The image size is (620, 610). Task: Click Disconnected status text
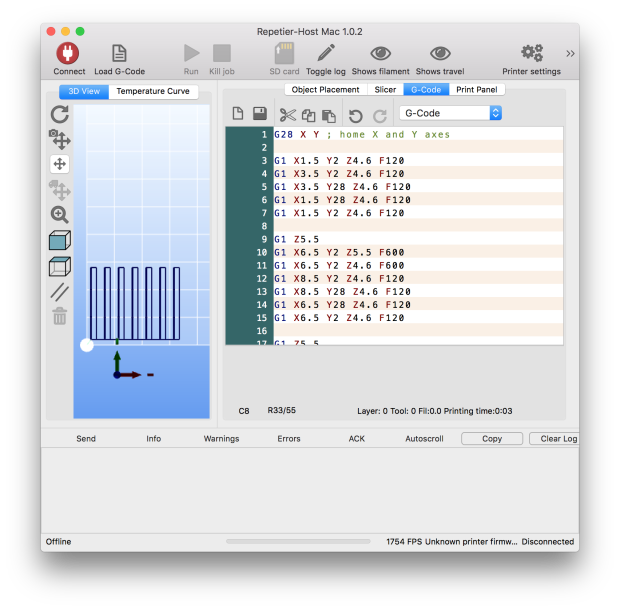(548, 542)
